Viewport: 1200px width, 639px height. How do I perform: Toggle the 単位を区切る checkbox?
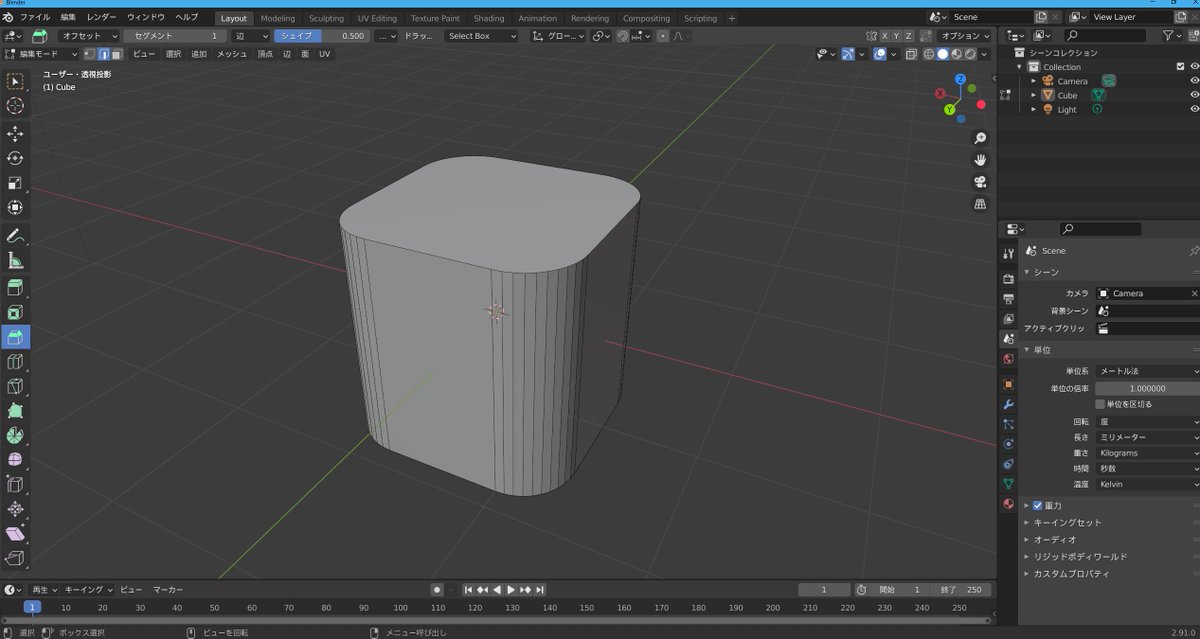pyautogui.click(x=1100, y=404)
